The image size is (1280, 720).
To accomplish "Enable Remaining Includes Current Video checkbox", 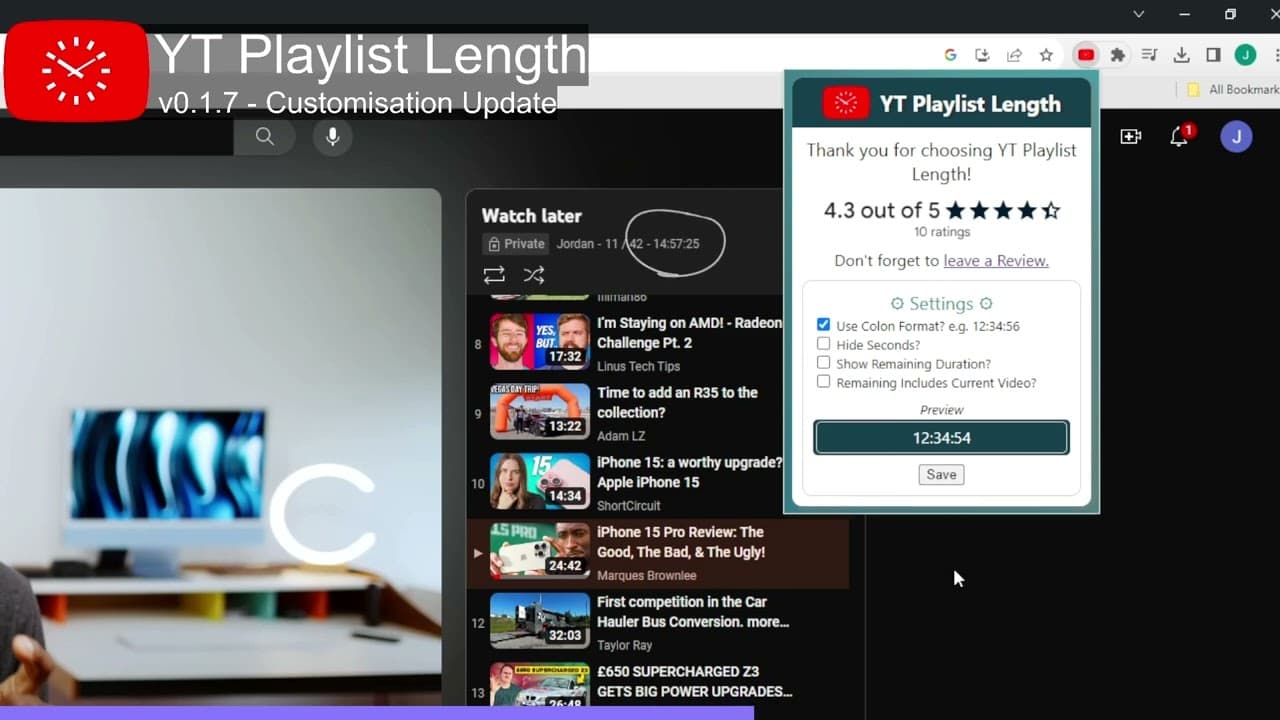I will point(823,382).
